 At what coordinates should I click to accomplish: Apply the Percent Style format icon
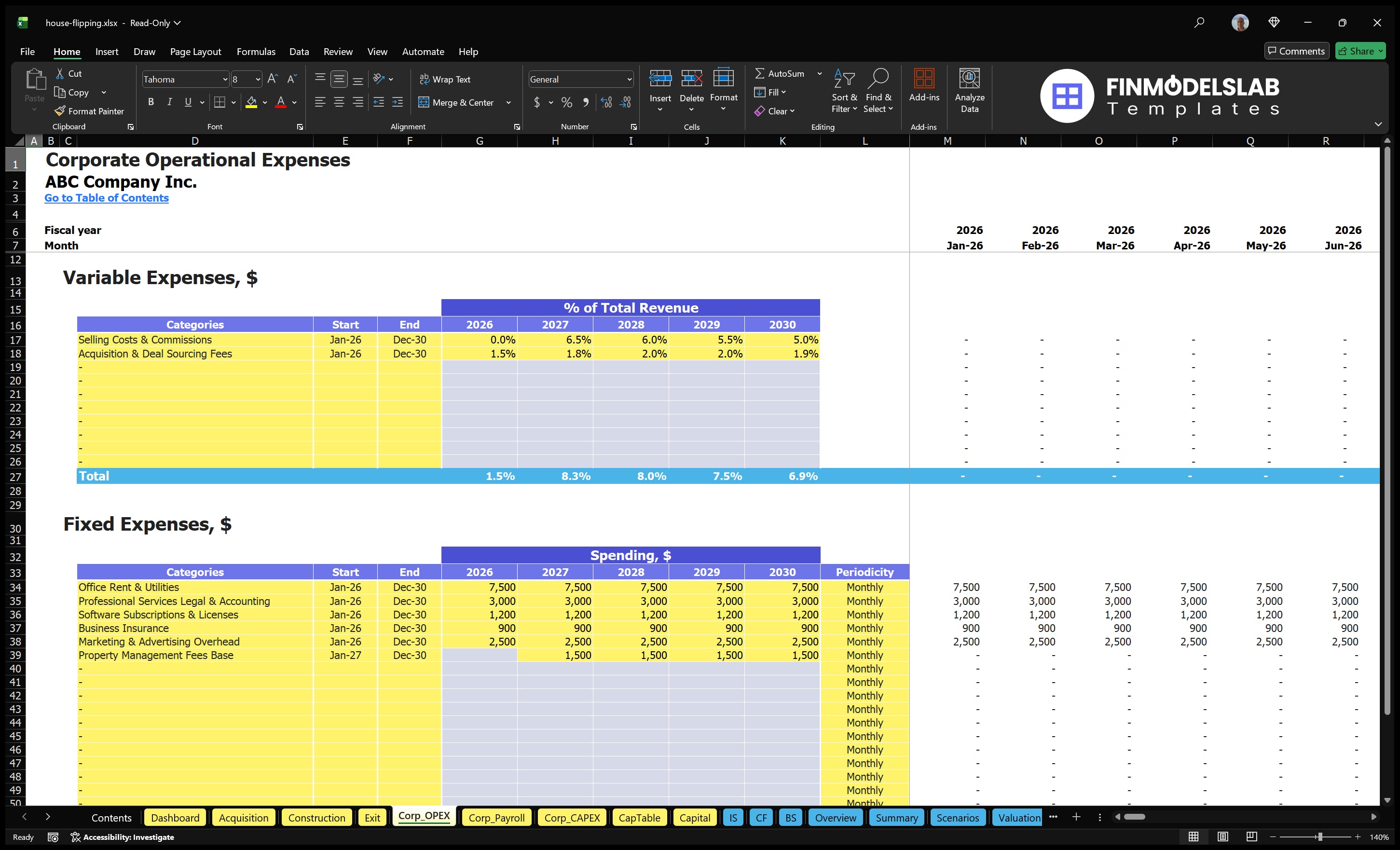click(566, 102)
